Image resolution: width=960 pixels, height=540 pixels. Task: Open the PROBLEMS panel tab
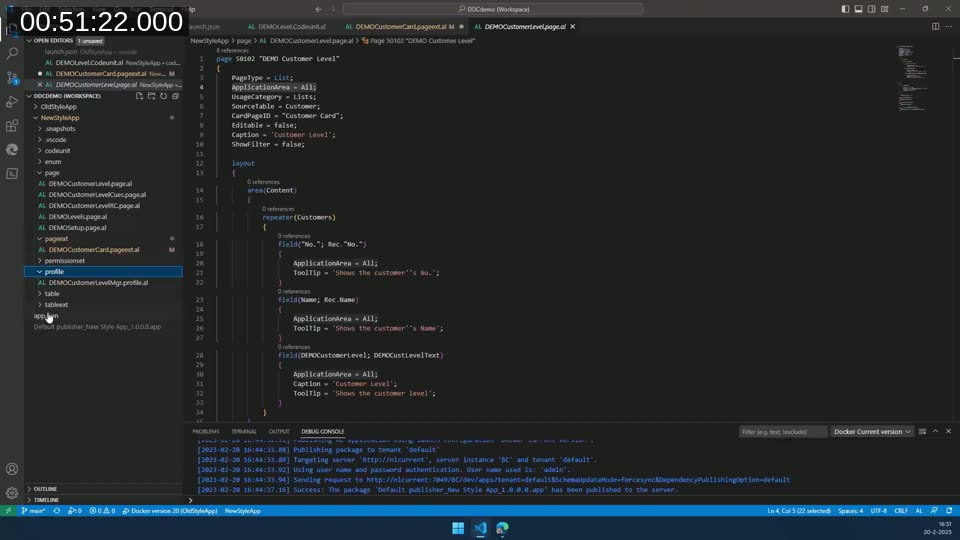[206, 432]
